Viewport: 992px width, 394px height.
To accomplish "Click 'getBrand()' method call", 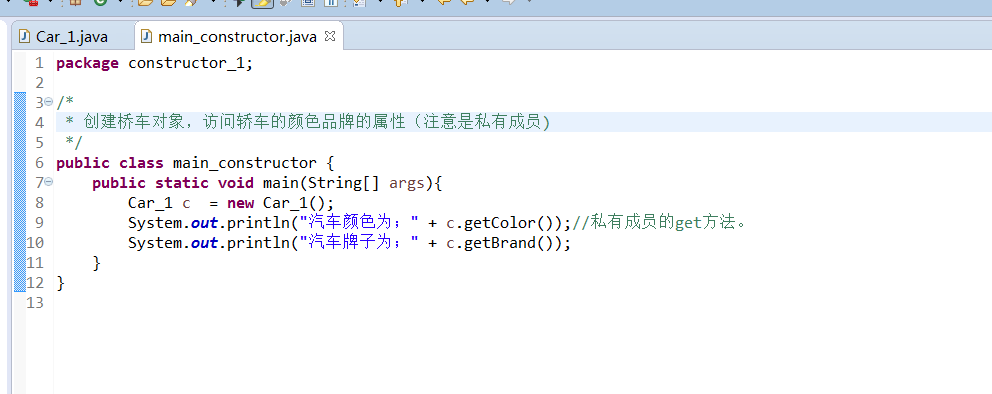I will tap(509, 243).
